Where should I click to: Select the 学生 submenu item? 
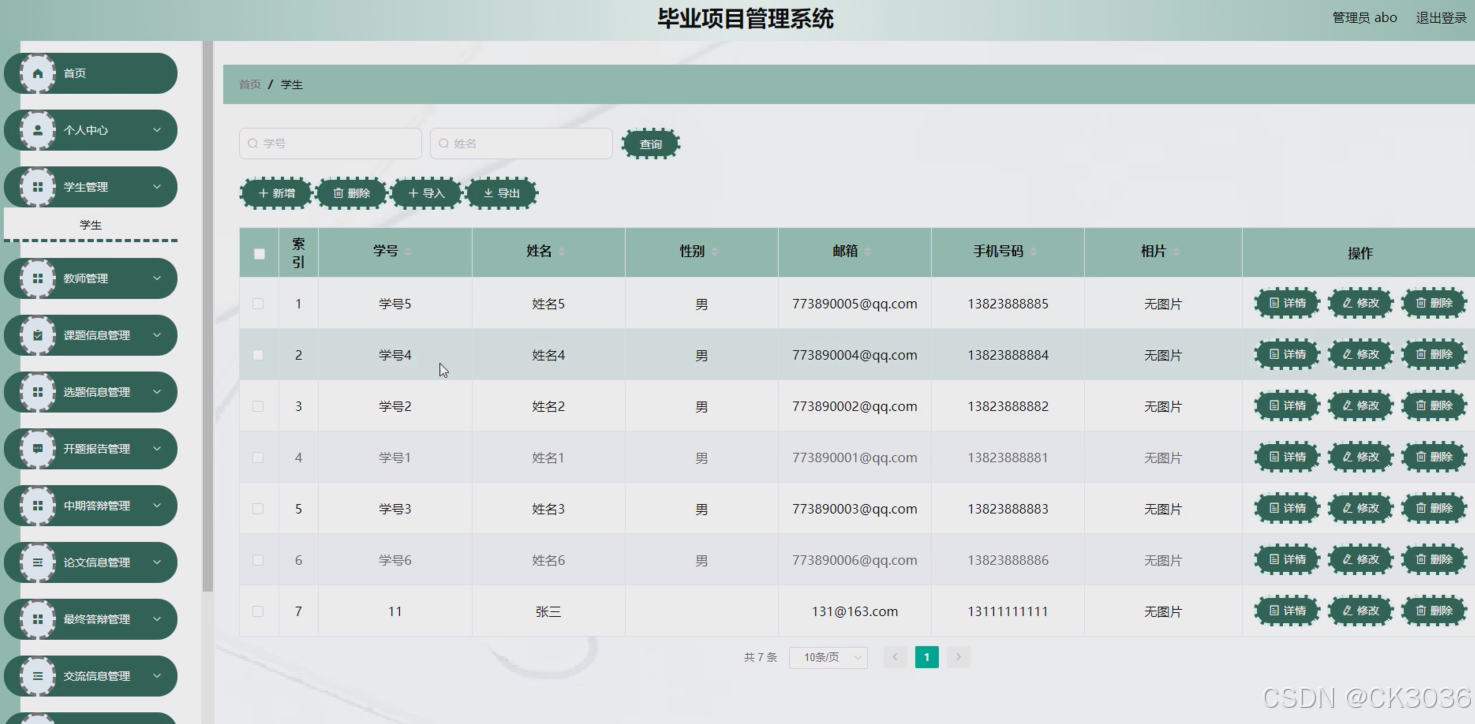[x=91, y=225]
